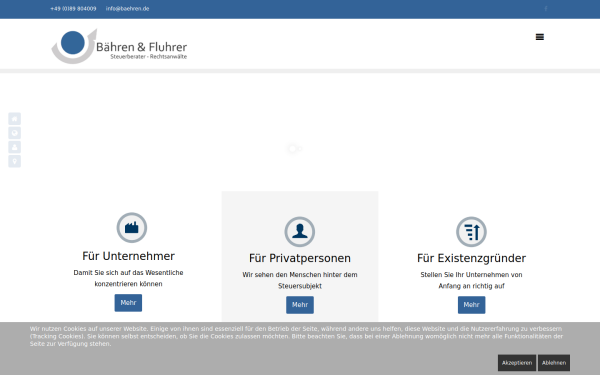
Task: Decline cookies with Ablehnen button
Action: click(554, 363)
